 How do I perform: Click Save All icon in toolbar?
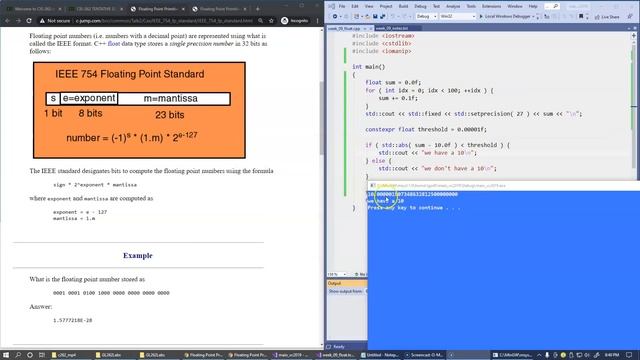[382, 16]
